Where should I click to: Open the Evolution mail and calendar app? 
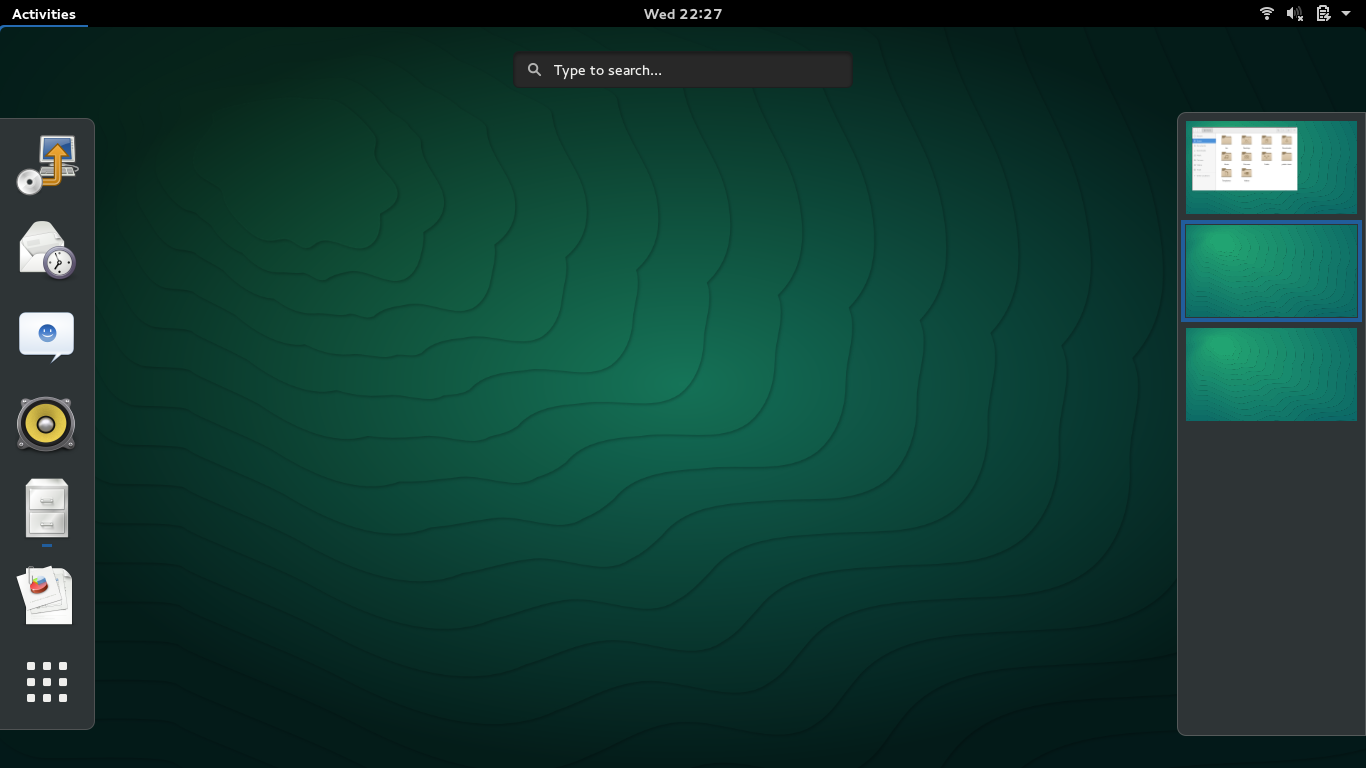click(47, 250)
